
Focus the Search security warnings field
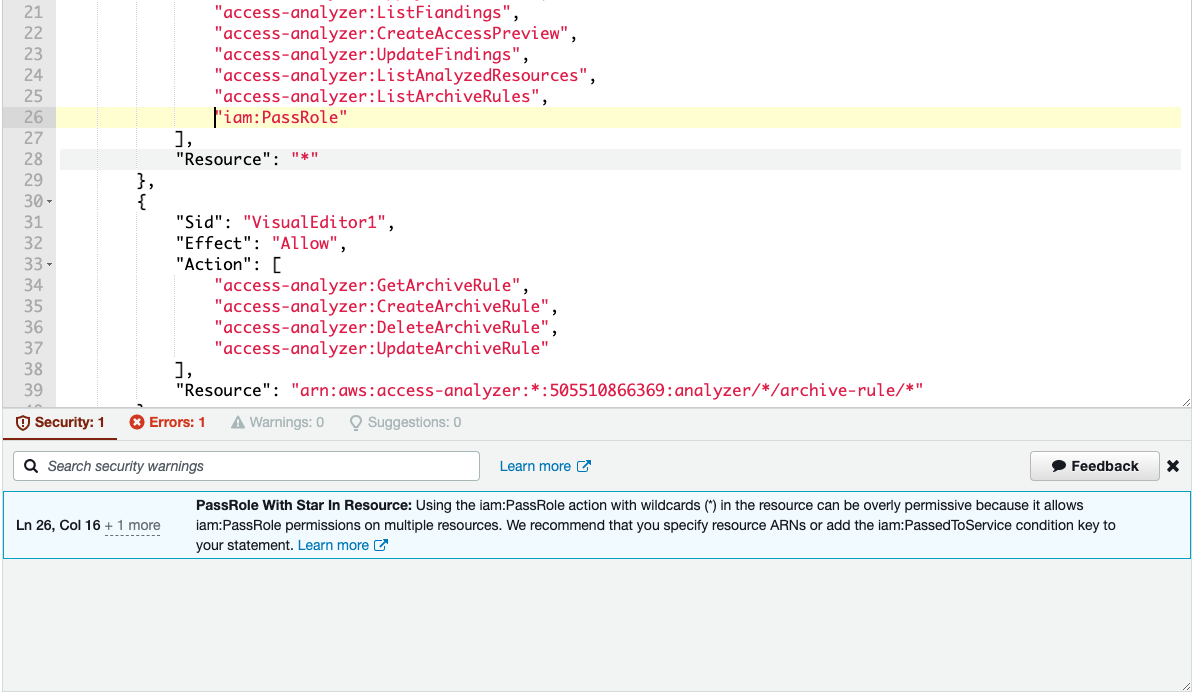click(255, 466)
